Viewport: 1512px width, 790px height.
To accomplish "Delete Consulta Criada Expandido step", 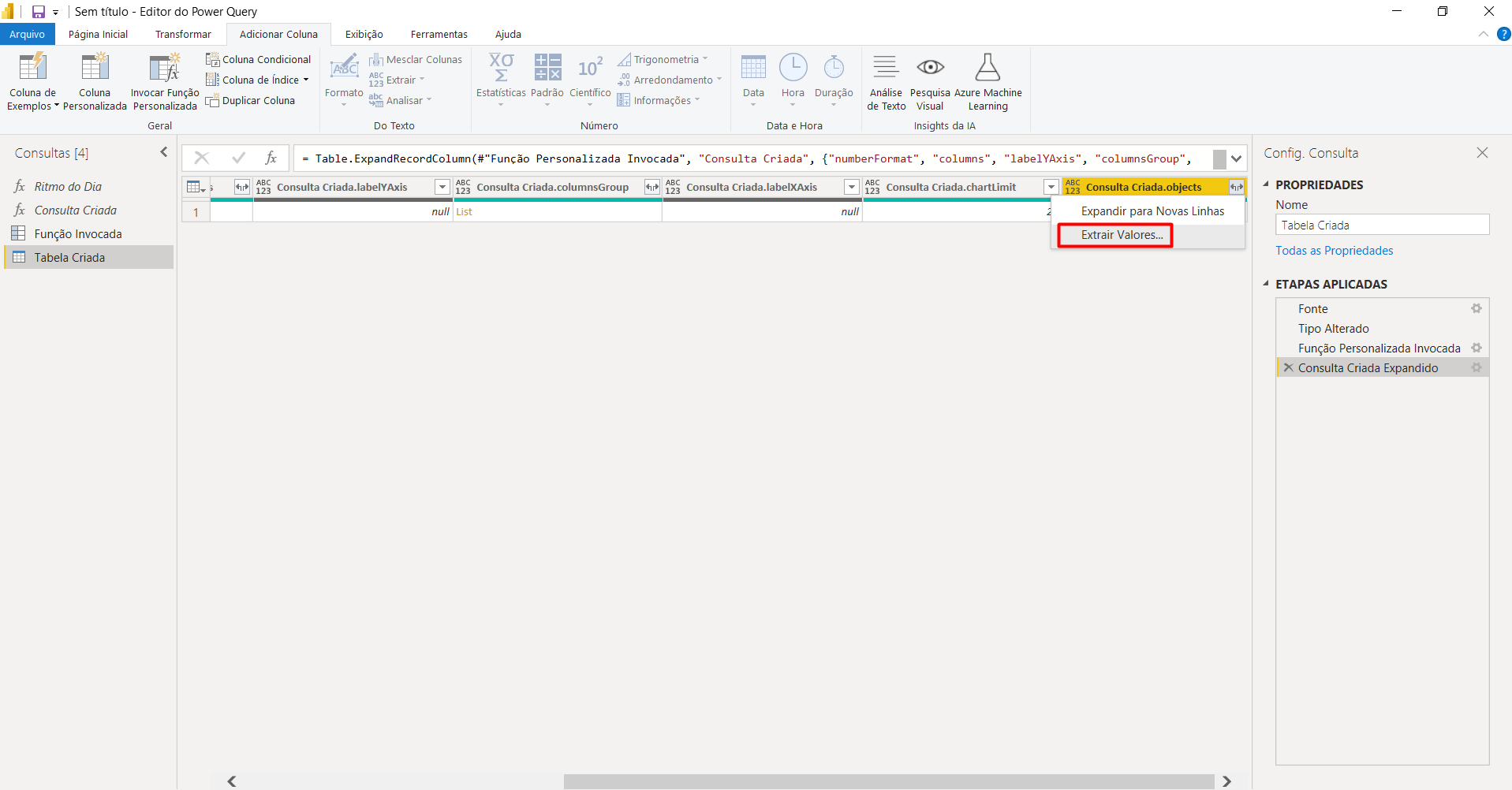I will click(x=1288, y=367).
